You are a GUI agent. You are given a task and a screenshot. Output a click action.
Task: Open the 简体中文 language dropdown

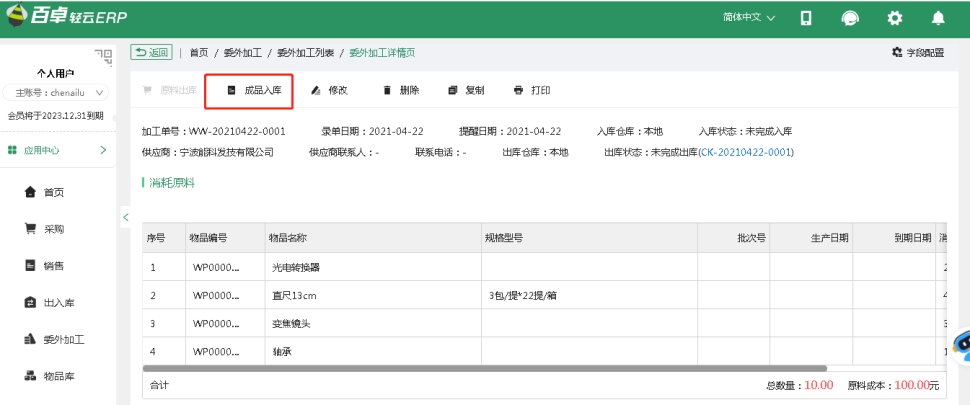click(x=748, y=18)
